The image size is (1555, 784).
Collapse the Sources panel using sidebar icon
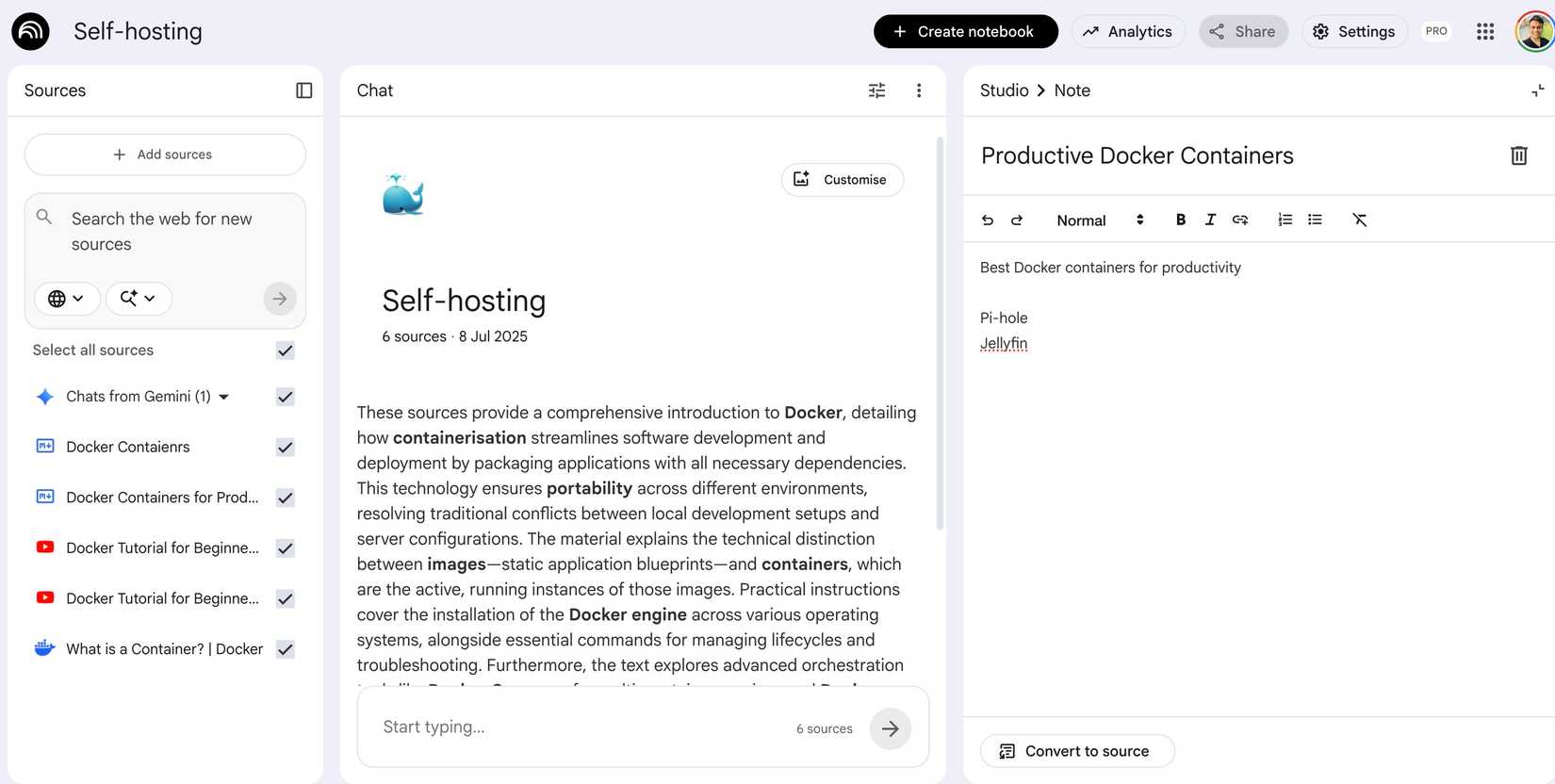click(303, 90)
